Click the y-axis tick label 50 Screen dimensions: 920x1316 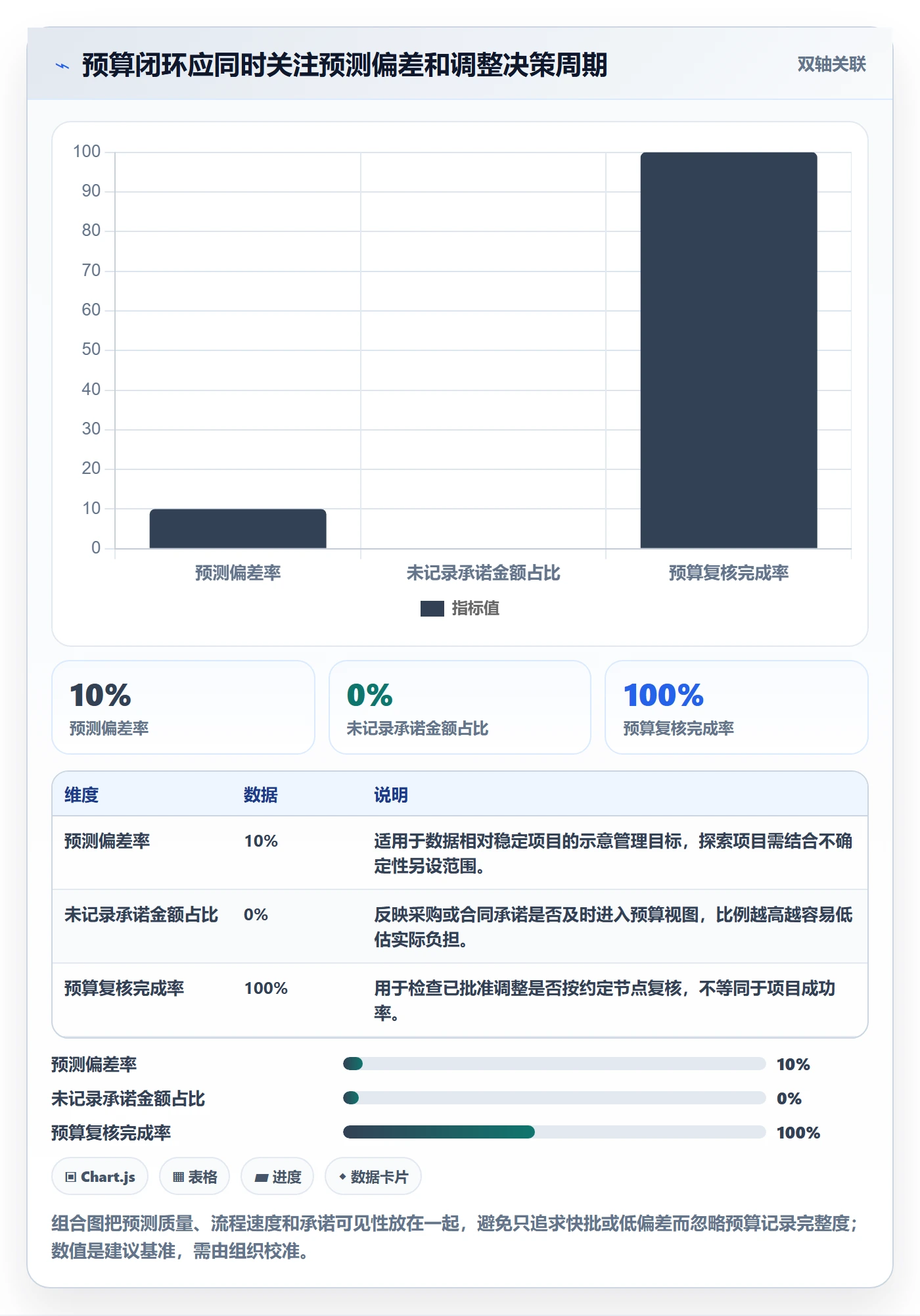pos(91,349)
